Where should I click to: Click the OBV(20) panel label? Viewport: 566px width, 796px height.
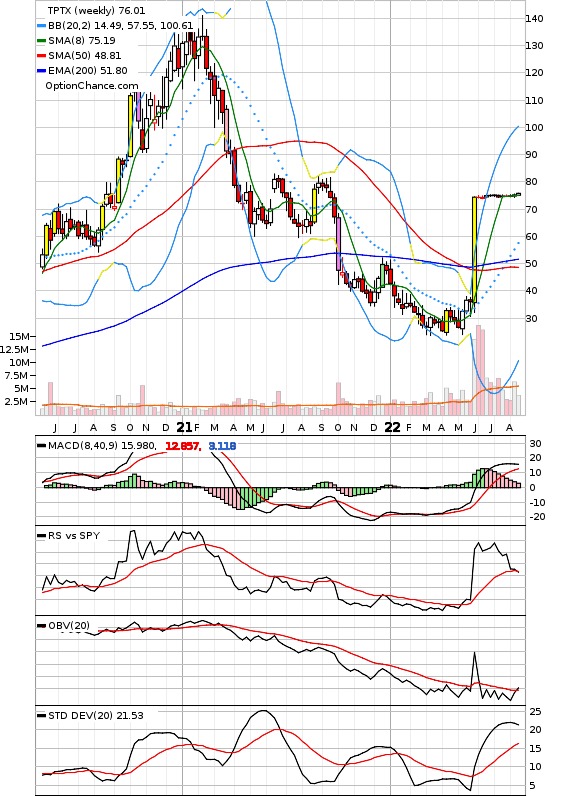tap(69, 625)
